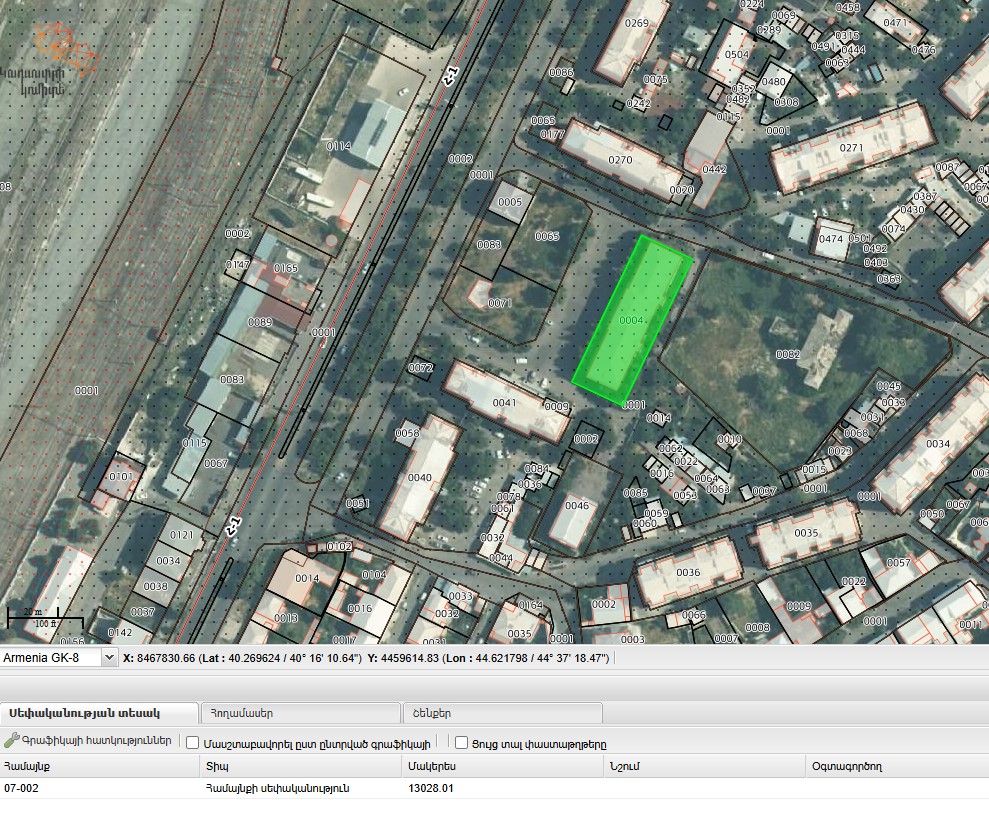The width and height of the screenshot is (989, 816).
Task: Click the wrench graphic properties icon
Action: (11, 740)
